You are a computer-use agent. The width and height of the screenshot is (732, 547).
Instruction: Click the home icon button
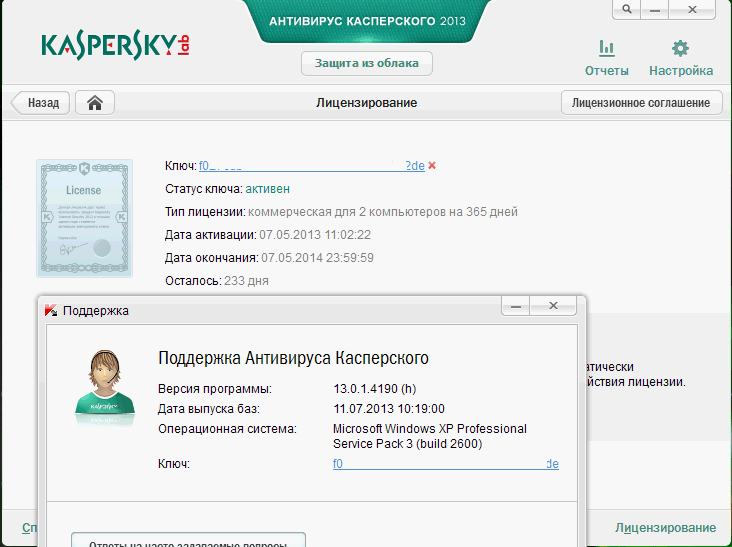pyautogui.click(x=95, y=103)
